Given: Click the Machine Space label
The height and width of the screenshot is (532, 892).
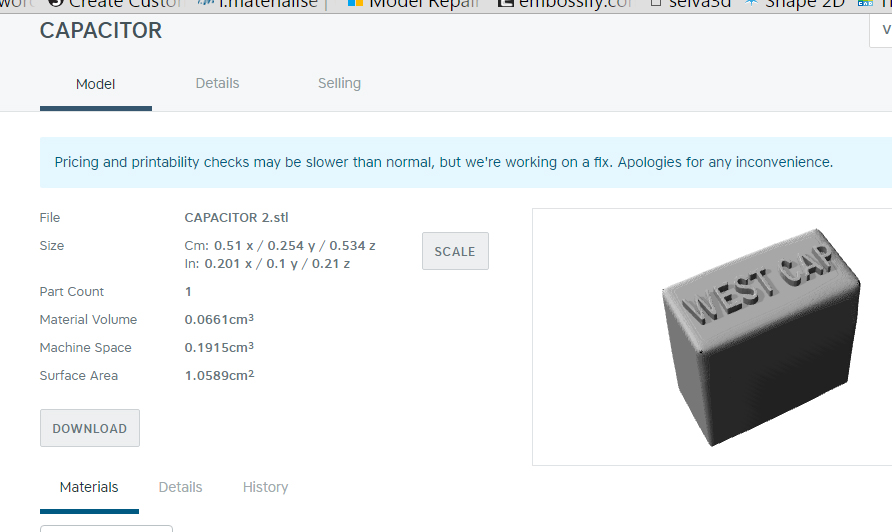Looking at the screenshot, I should [85, 347].
